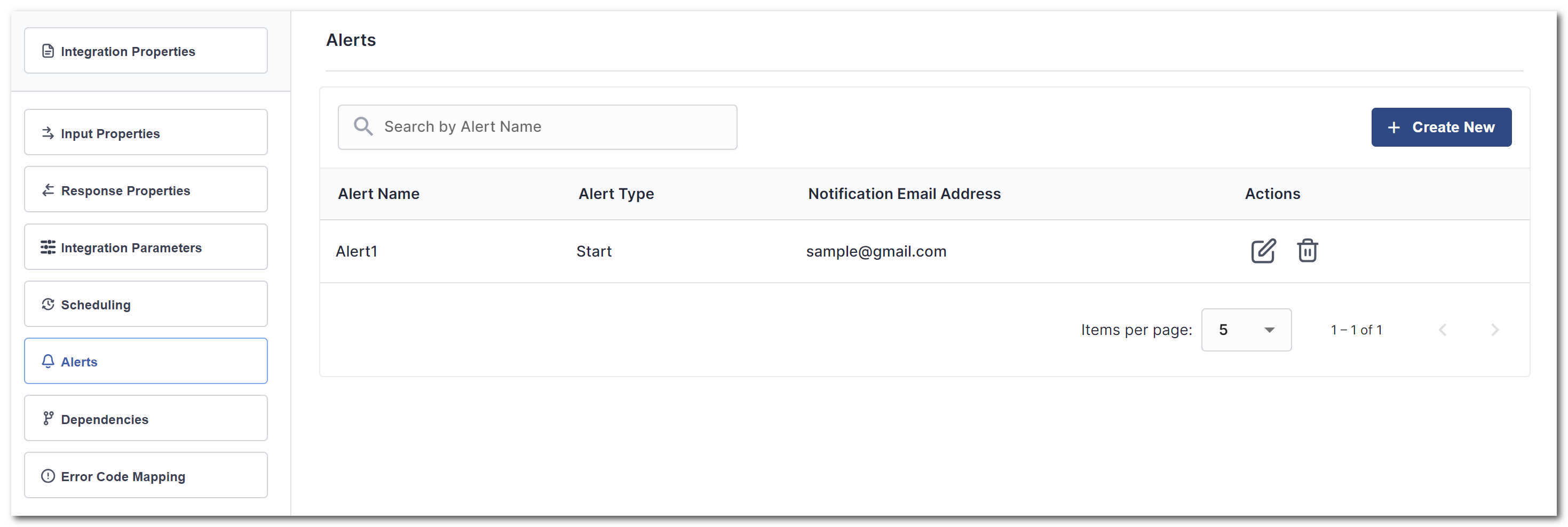Create a new alert with Create New
Image resolution: width=1568 pixels, height=527 pixels.
coord(1441,127)
